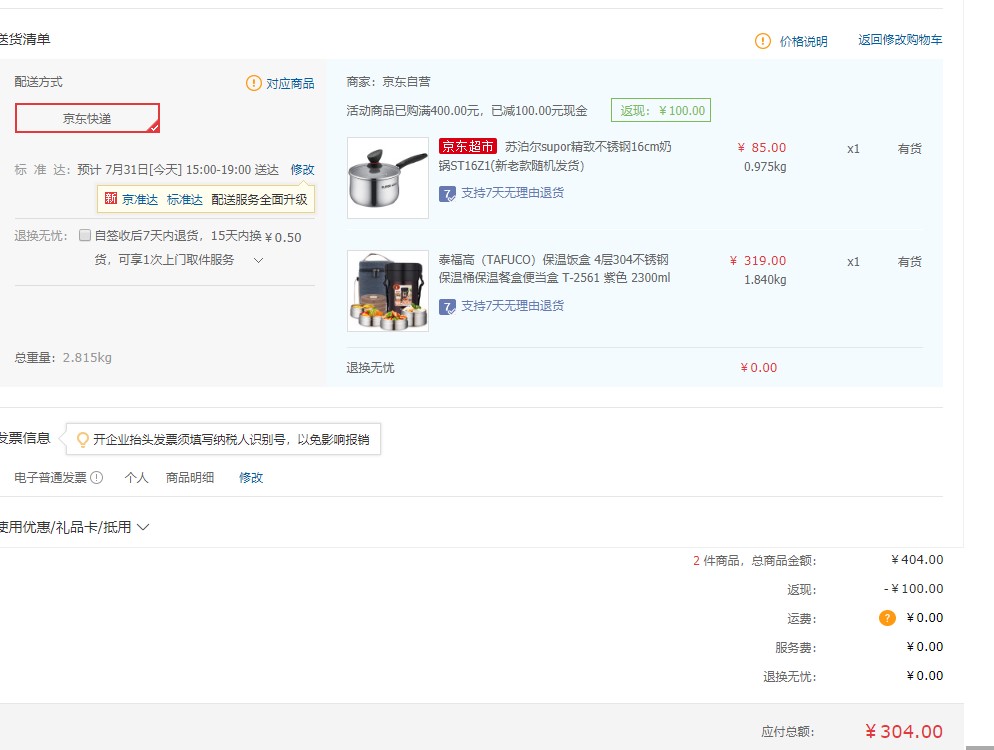Select 京东快递 delivery method
The image size is (994, 750).
(x=87, y=118)
